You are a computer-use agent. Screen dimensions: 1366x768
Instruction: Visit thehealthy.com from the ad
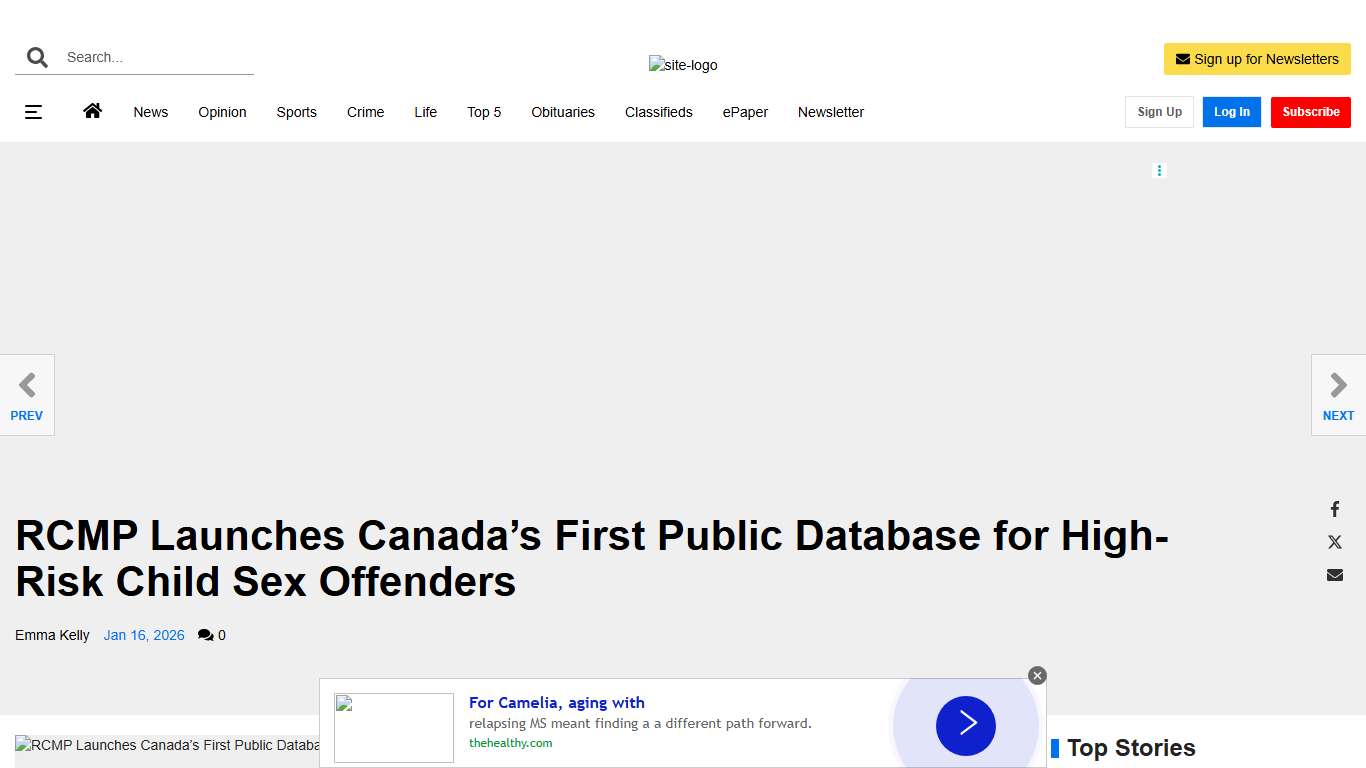[x=510, y=743]
